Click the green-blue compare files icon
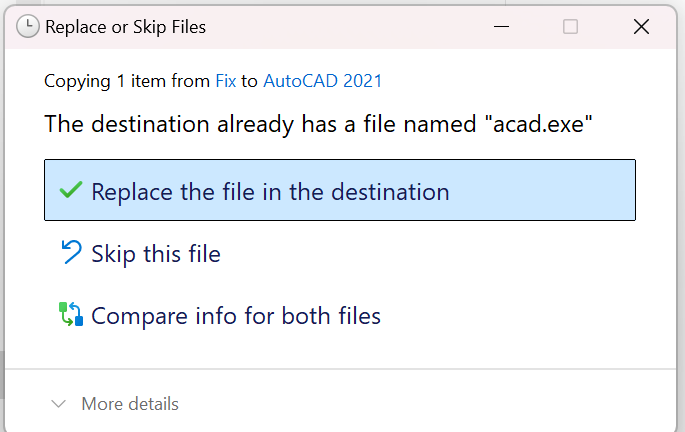Viewport: 685px width, 432px height. 71,314
